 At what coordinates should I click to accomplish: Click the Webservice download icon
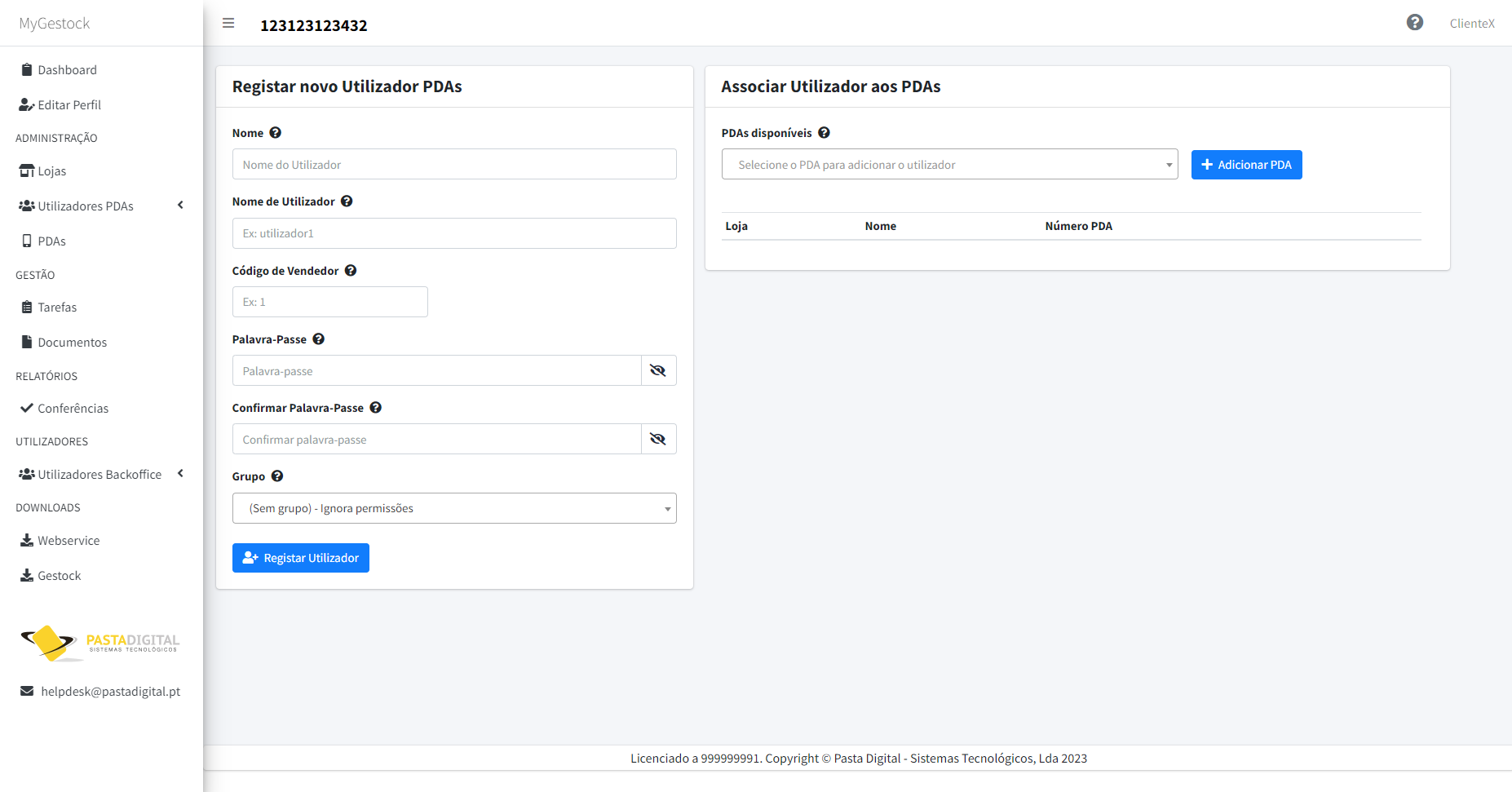(27, 541)
